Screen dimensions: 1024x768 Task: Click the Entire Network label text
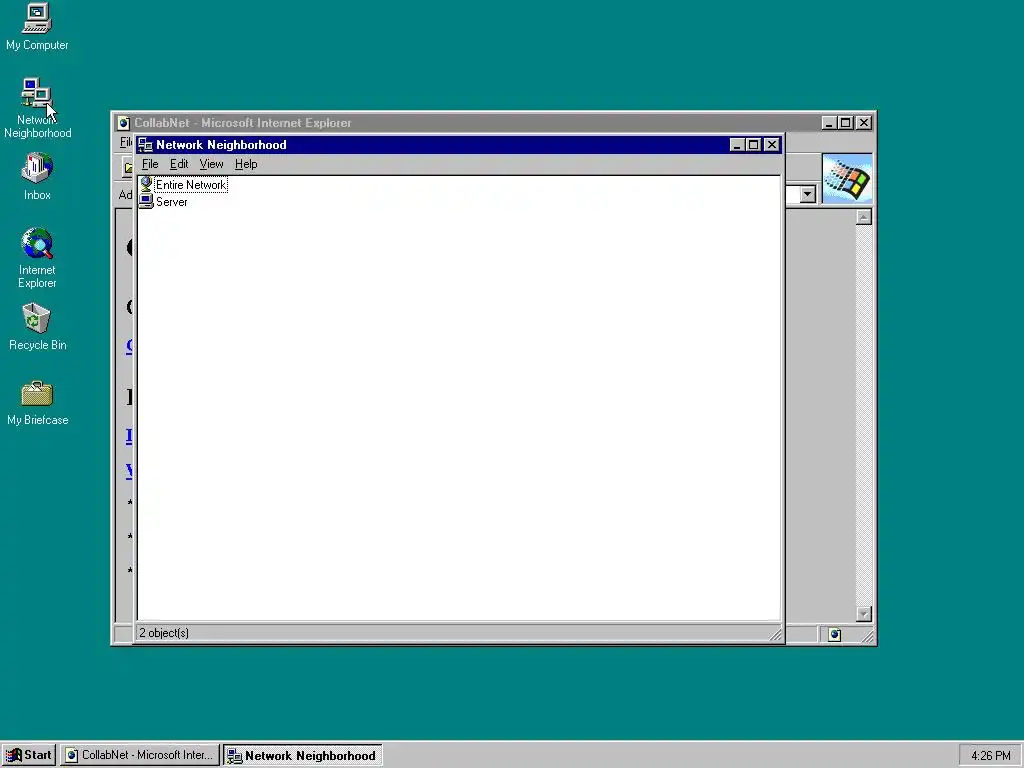(x=191, y=185)
